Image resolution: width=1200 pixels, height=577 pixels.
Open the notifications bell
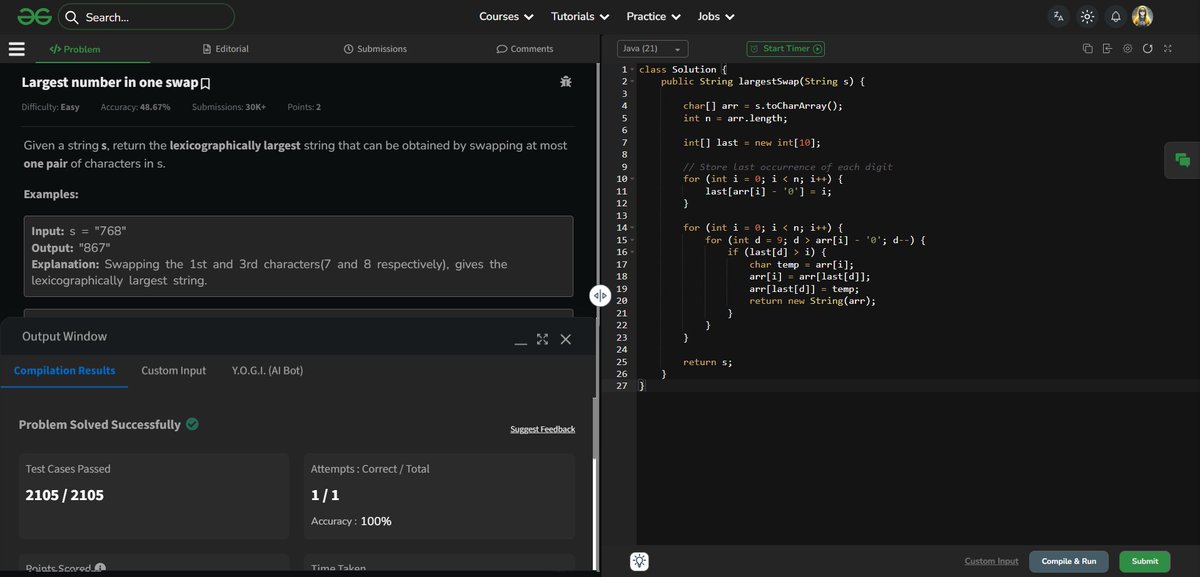coord(1115,16)
